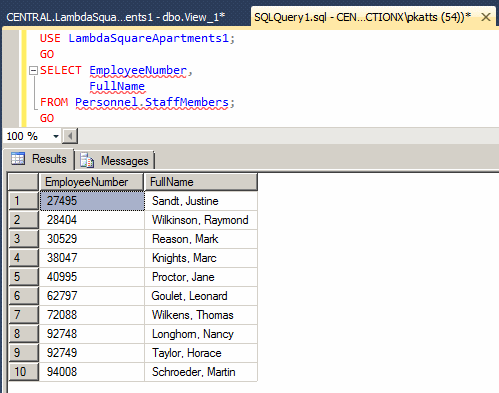
Task: Click the 'Longhorn, Nancy' cell
Action: 201,334
